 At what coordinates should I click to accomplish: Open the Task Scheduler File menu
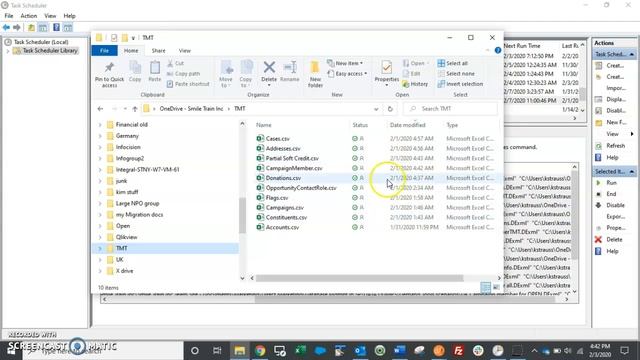9,16
